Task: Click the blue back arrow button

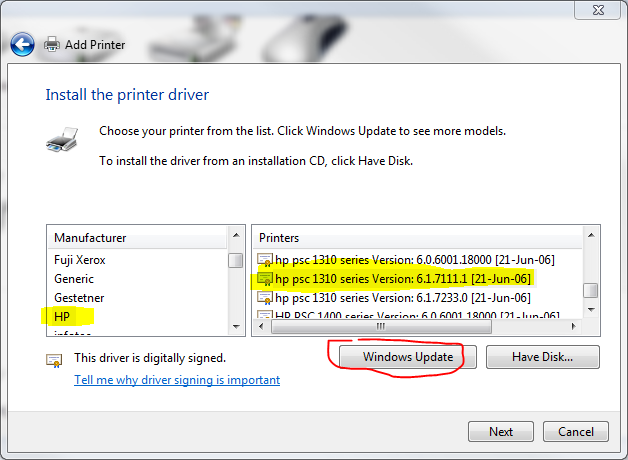Action: [x=22, y=44]
